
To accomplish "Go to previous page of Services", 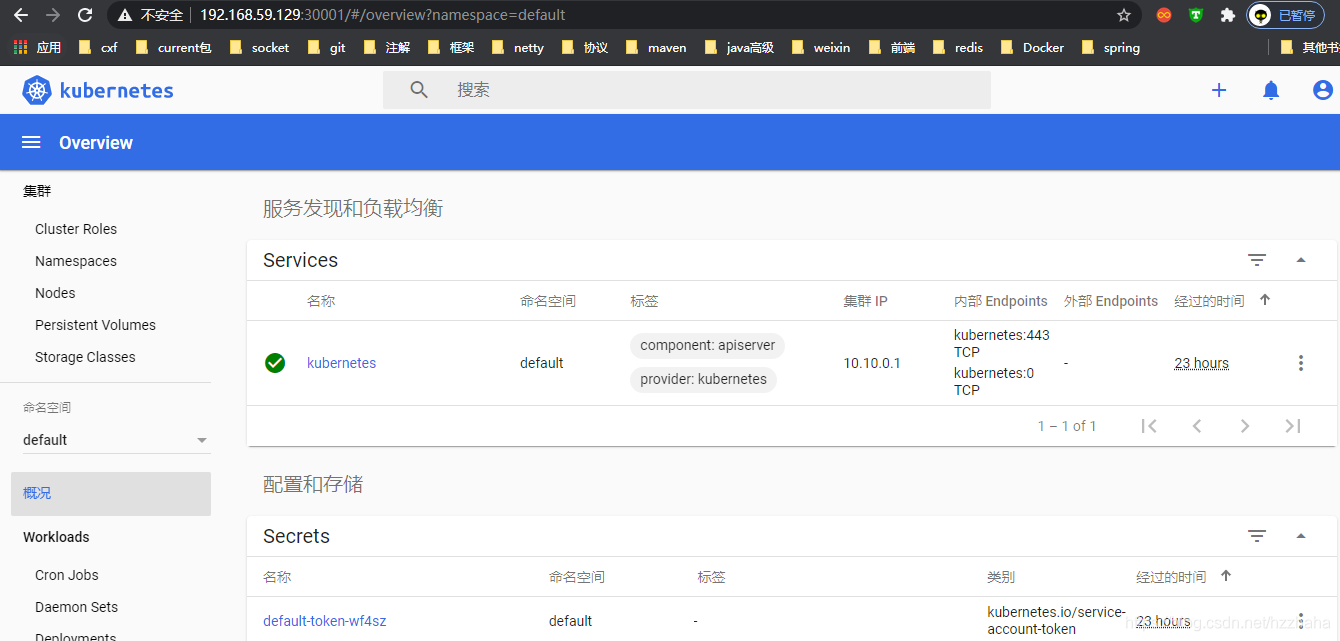I will 1197,426.
